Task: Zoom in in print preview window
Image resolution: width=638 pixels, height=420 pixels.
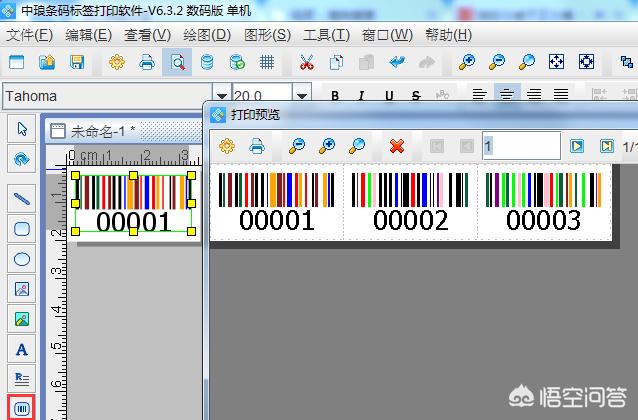Action: click(327, 146)
